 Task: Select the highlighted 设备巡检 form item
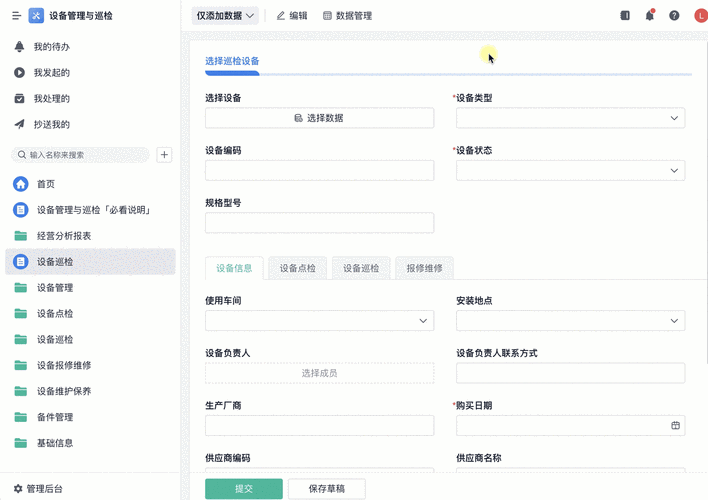pyautogui.click(x=90, y=262)
